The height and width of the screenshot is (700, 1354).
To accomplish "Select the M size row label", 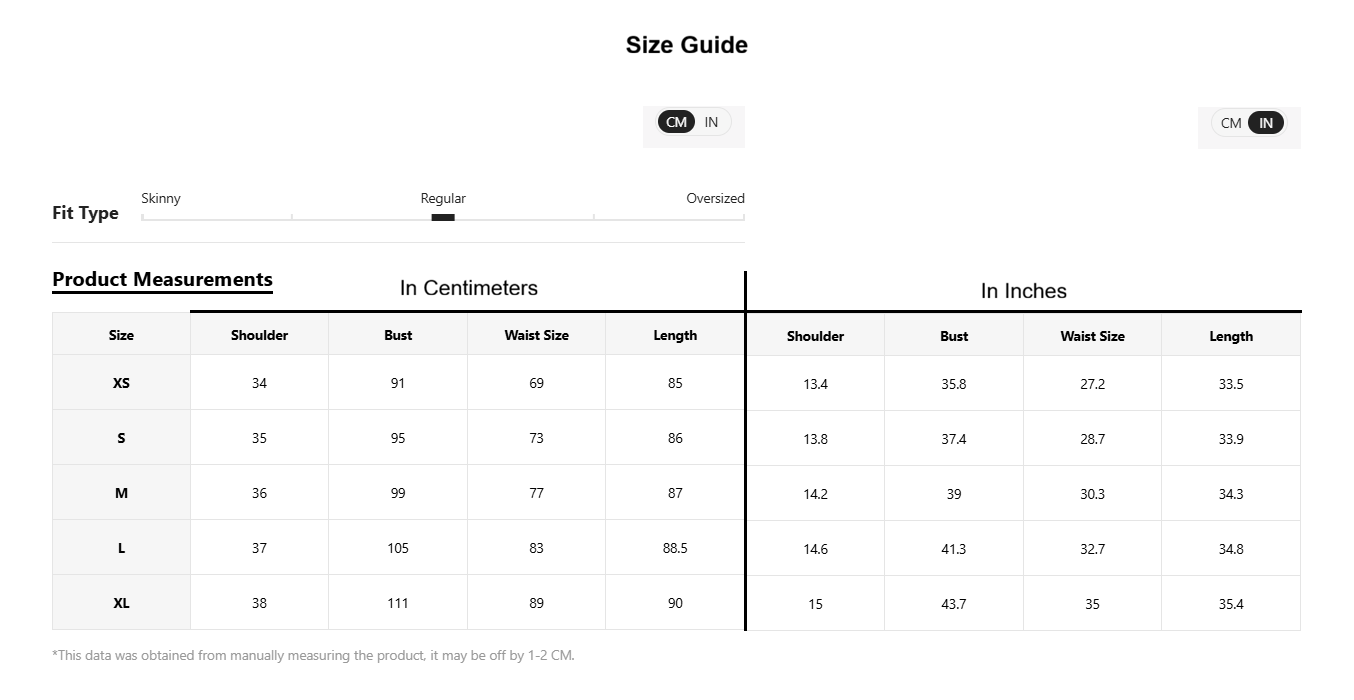I will pyautogui.click(x=121, y=493).
